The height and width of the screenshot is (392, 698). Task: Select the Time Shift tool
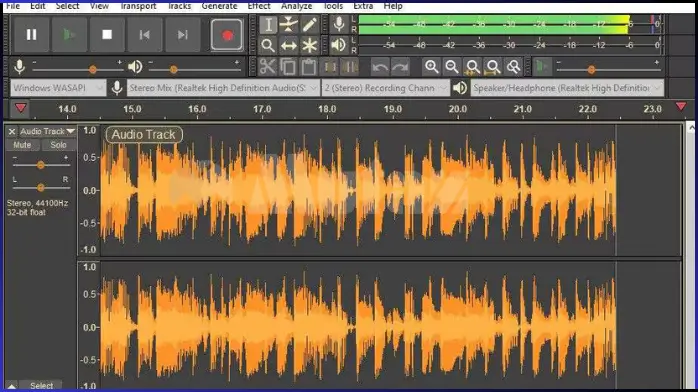(288, 45)
